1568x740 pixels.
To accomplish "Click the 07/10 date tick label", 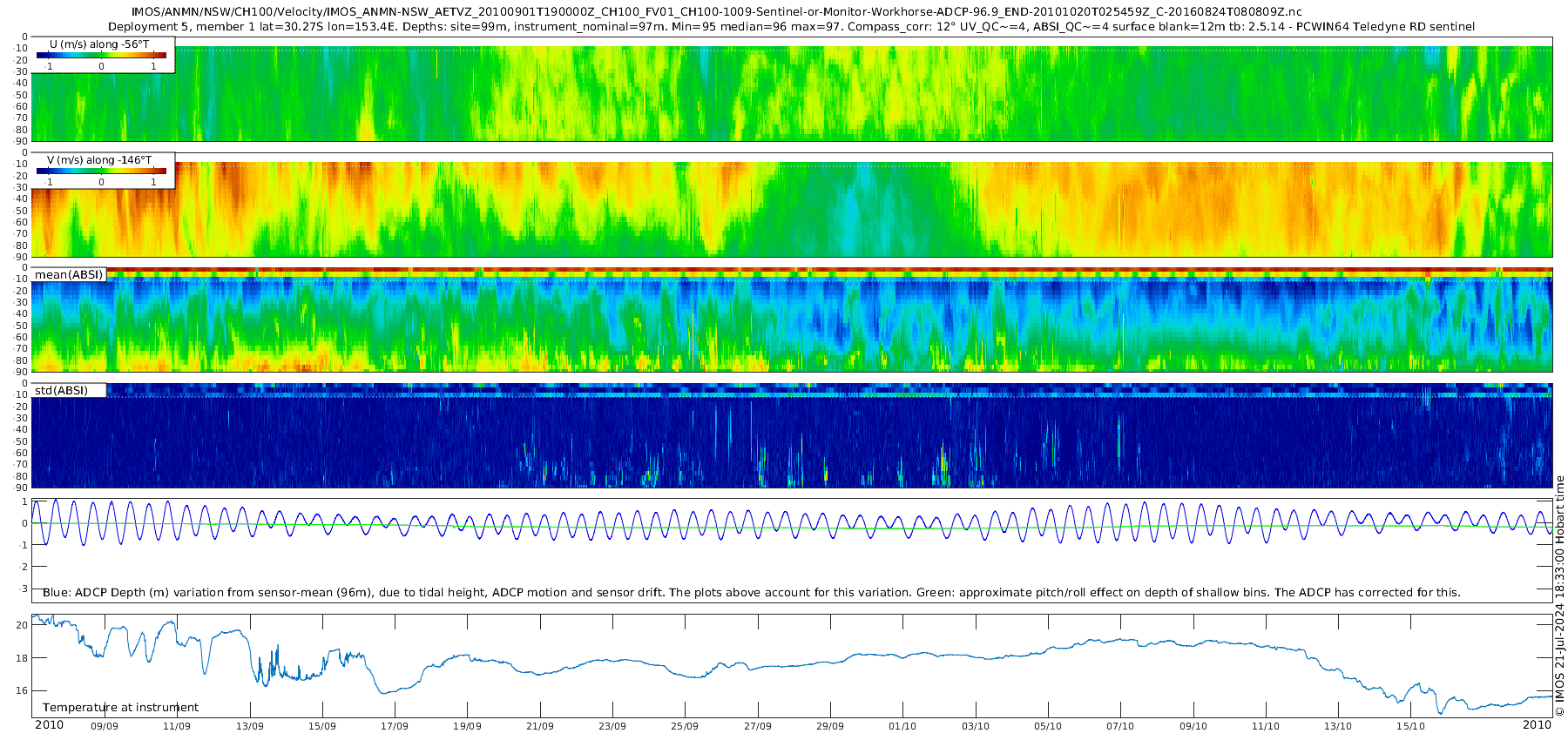I will click(1120, 726).
